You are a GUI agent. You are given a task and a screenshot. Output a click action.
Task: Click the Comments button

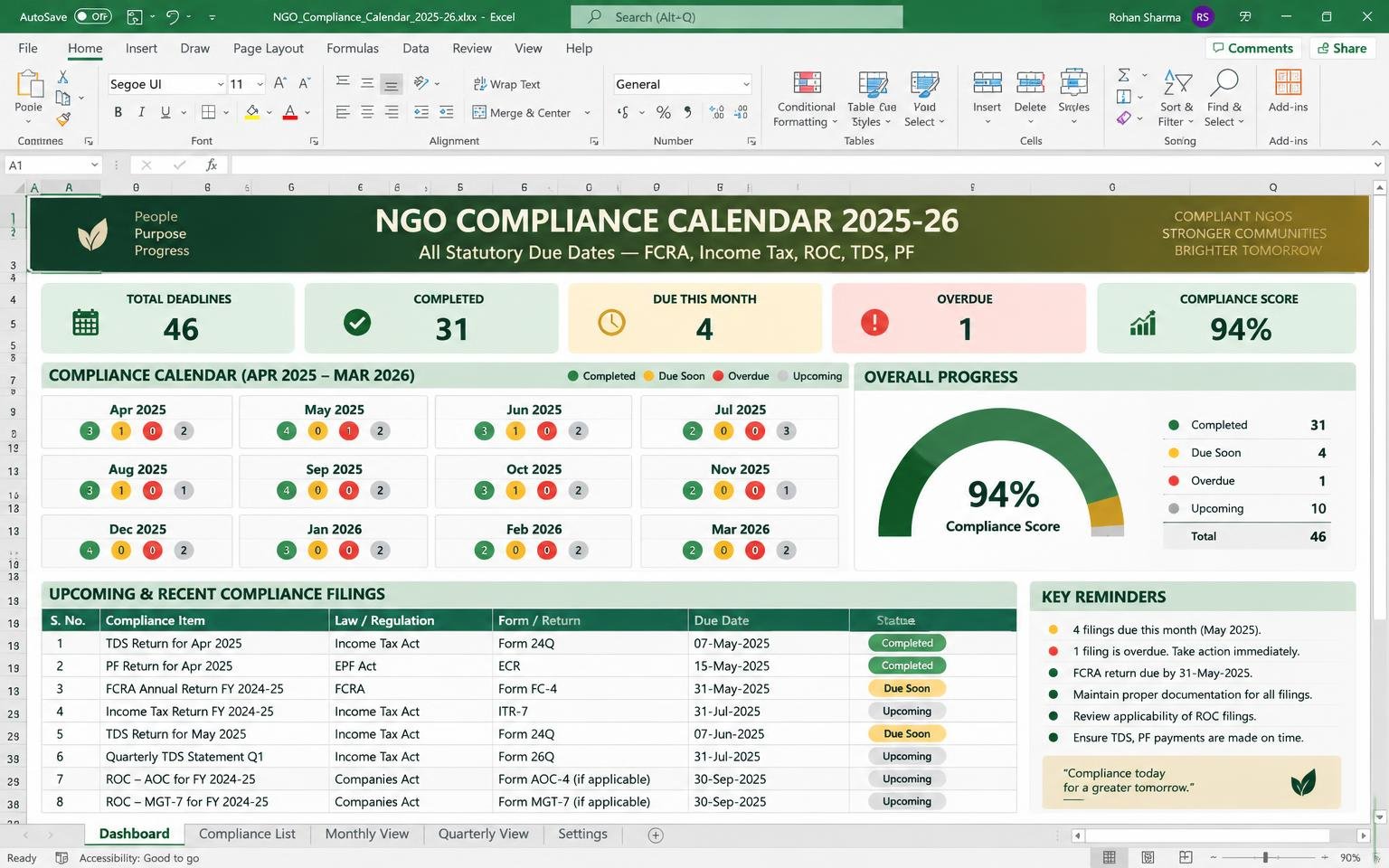pos(1252,48)
